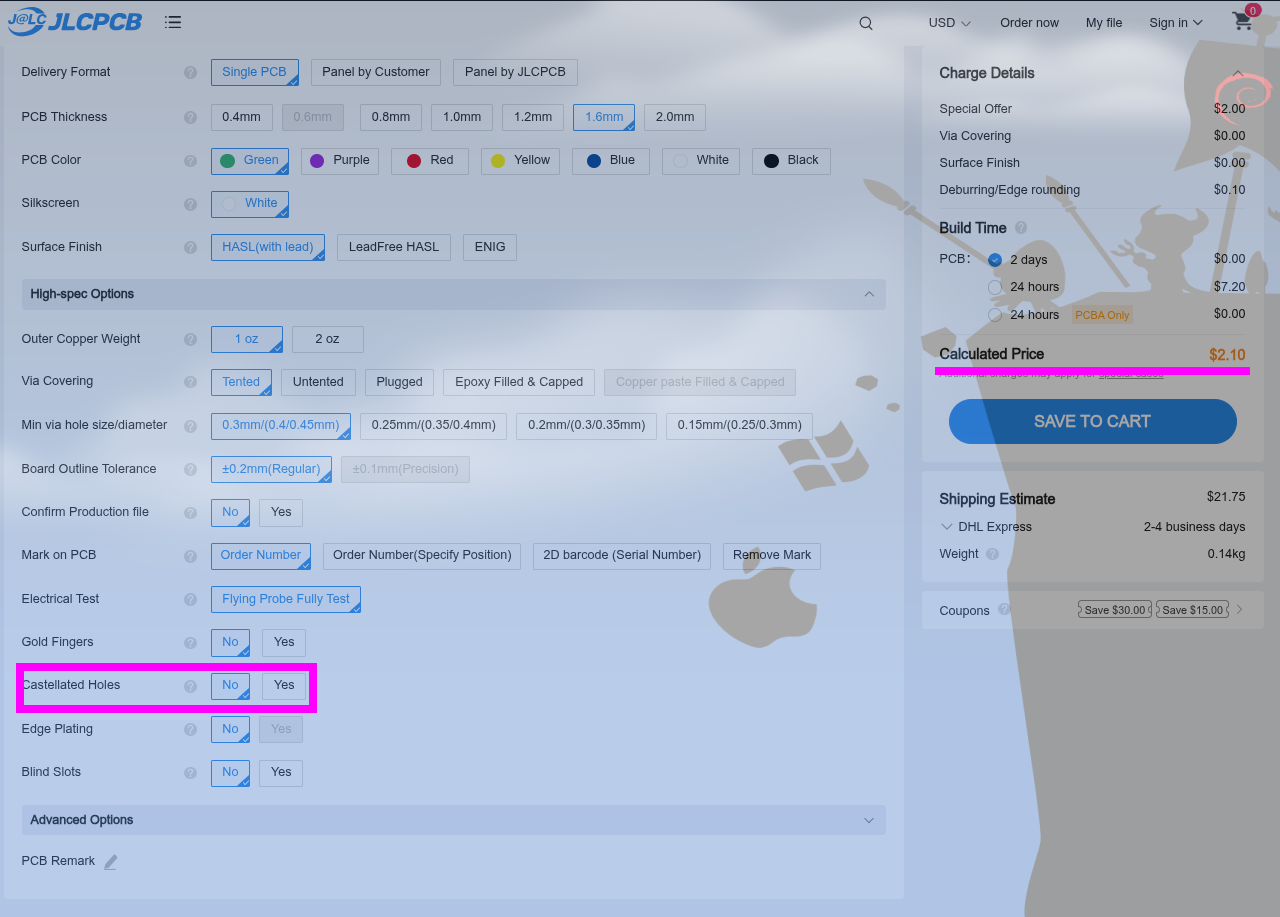Click the search magnifier icon
Viewport: 1280px width, 917px height.
pyautogui.click(x=866, y=23)
